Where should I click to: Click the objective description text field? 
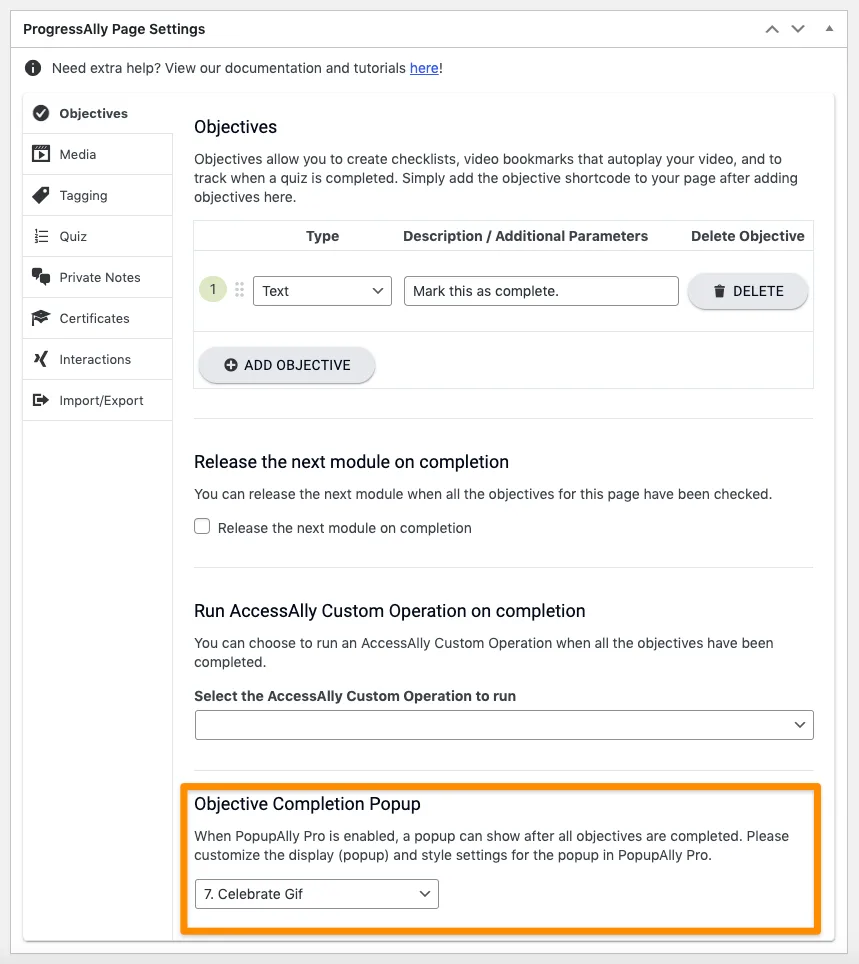[x=541, y=291]
